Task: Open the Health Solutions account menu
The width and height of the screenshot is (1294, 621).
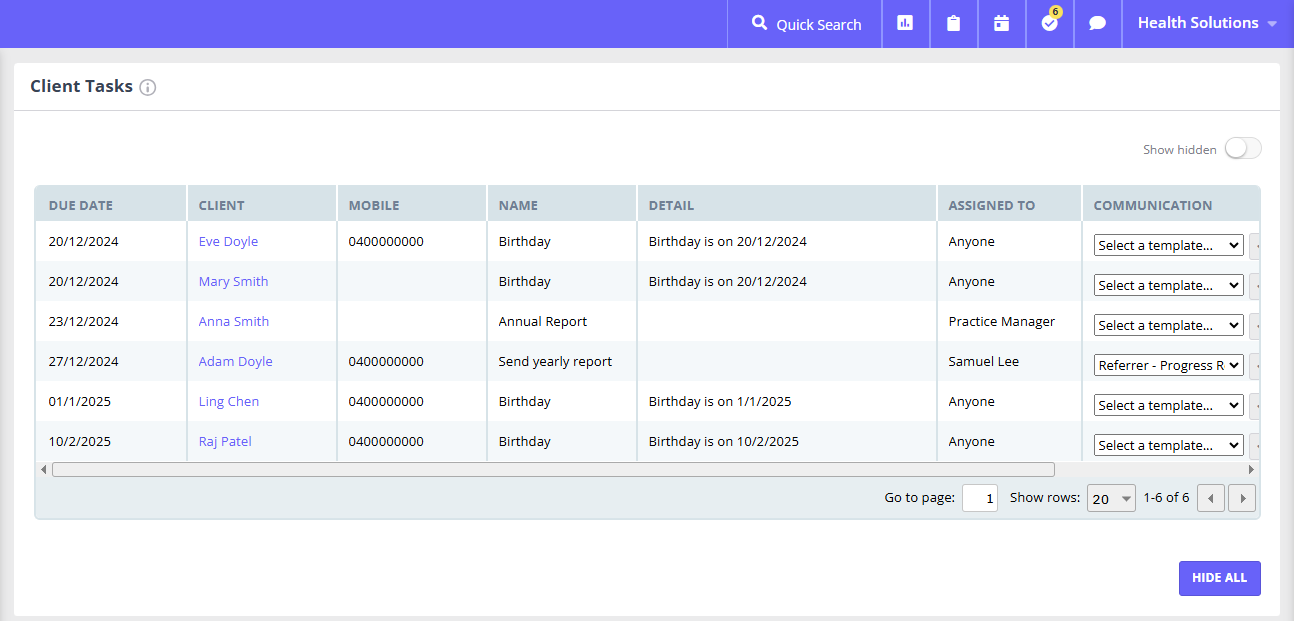Action: (x=1207, y=23)
